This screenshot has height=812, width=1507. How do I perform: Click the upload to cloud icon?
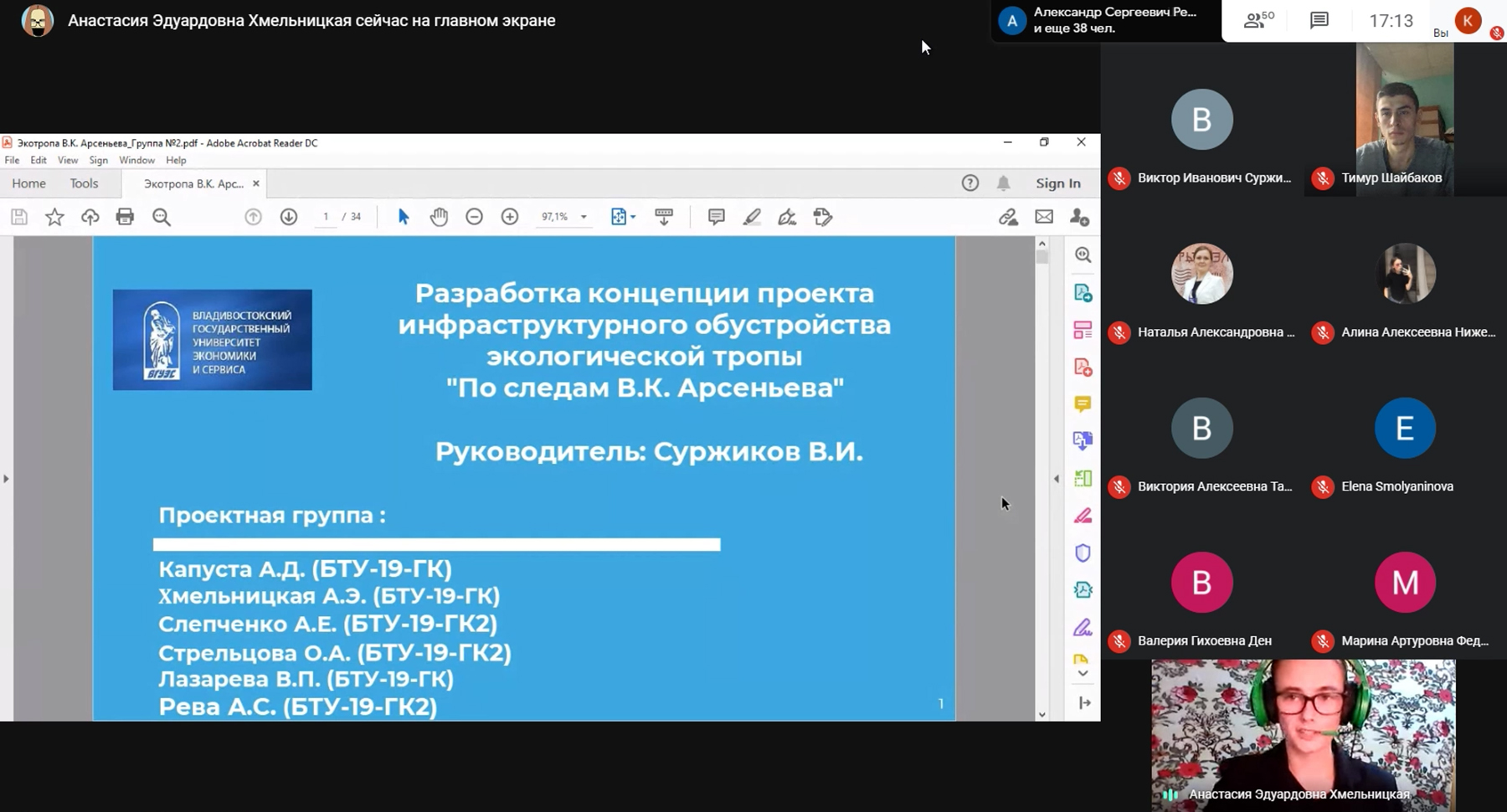[x=90, y=218]
